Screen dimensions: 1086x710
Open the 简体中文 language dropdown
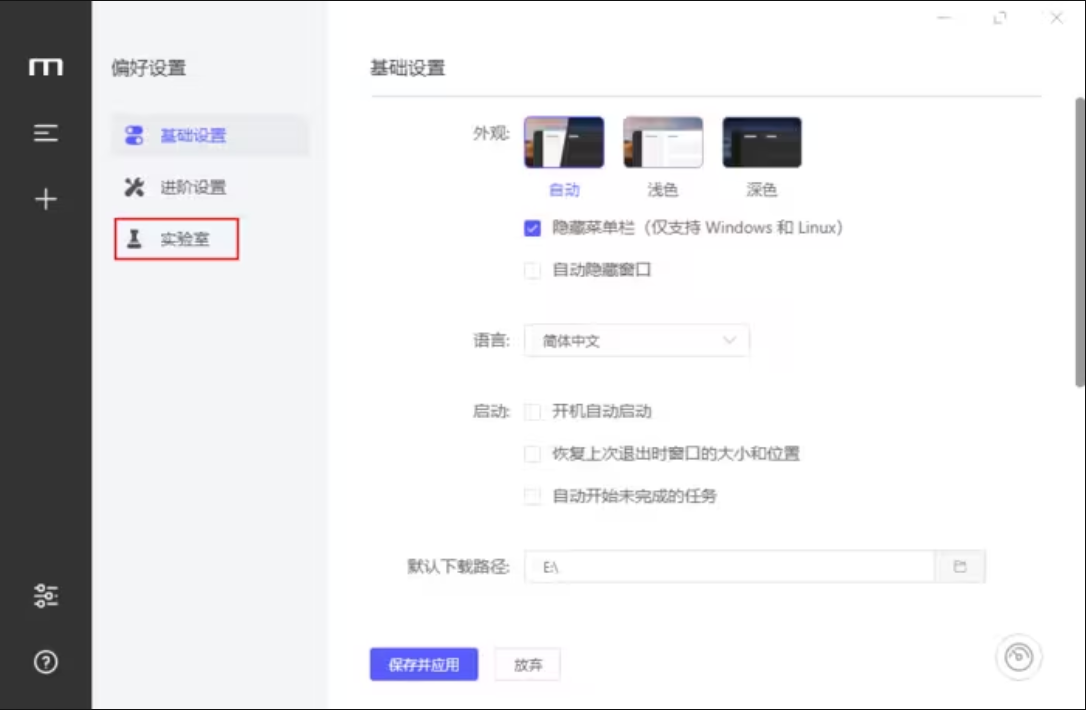coord(637,341)
